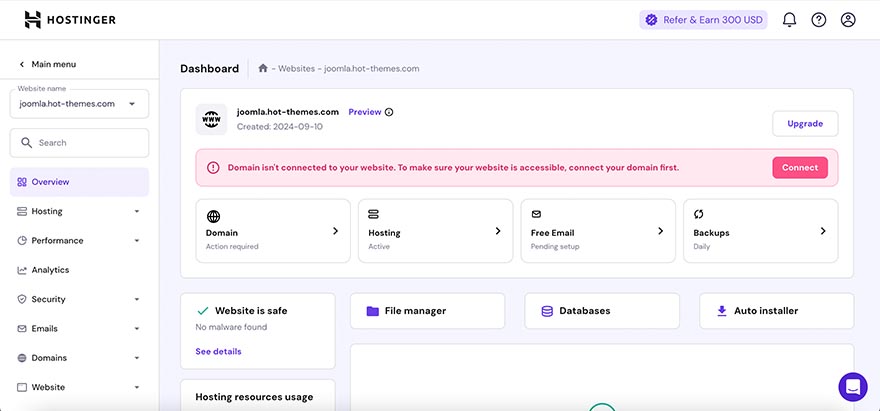Expand the Performance sidebar arrow
Image resolution: width=880 pixels, height=411 pixels.
137,241
